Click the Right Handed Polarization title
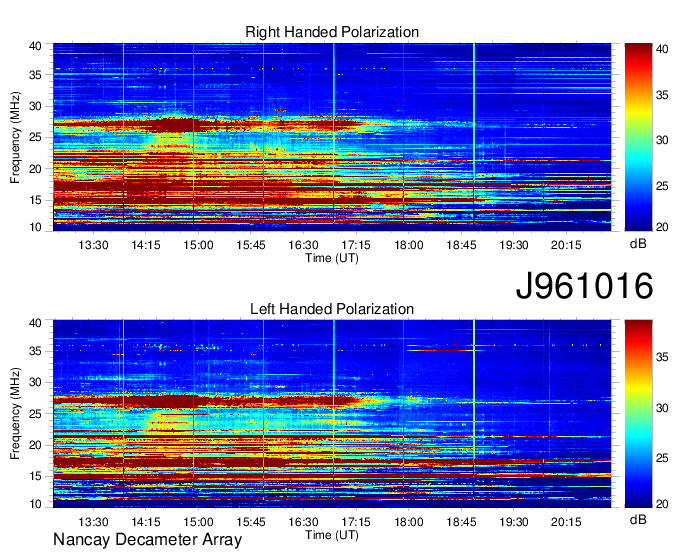680x552 pixels. (x=332, y=32)
